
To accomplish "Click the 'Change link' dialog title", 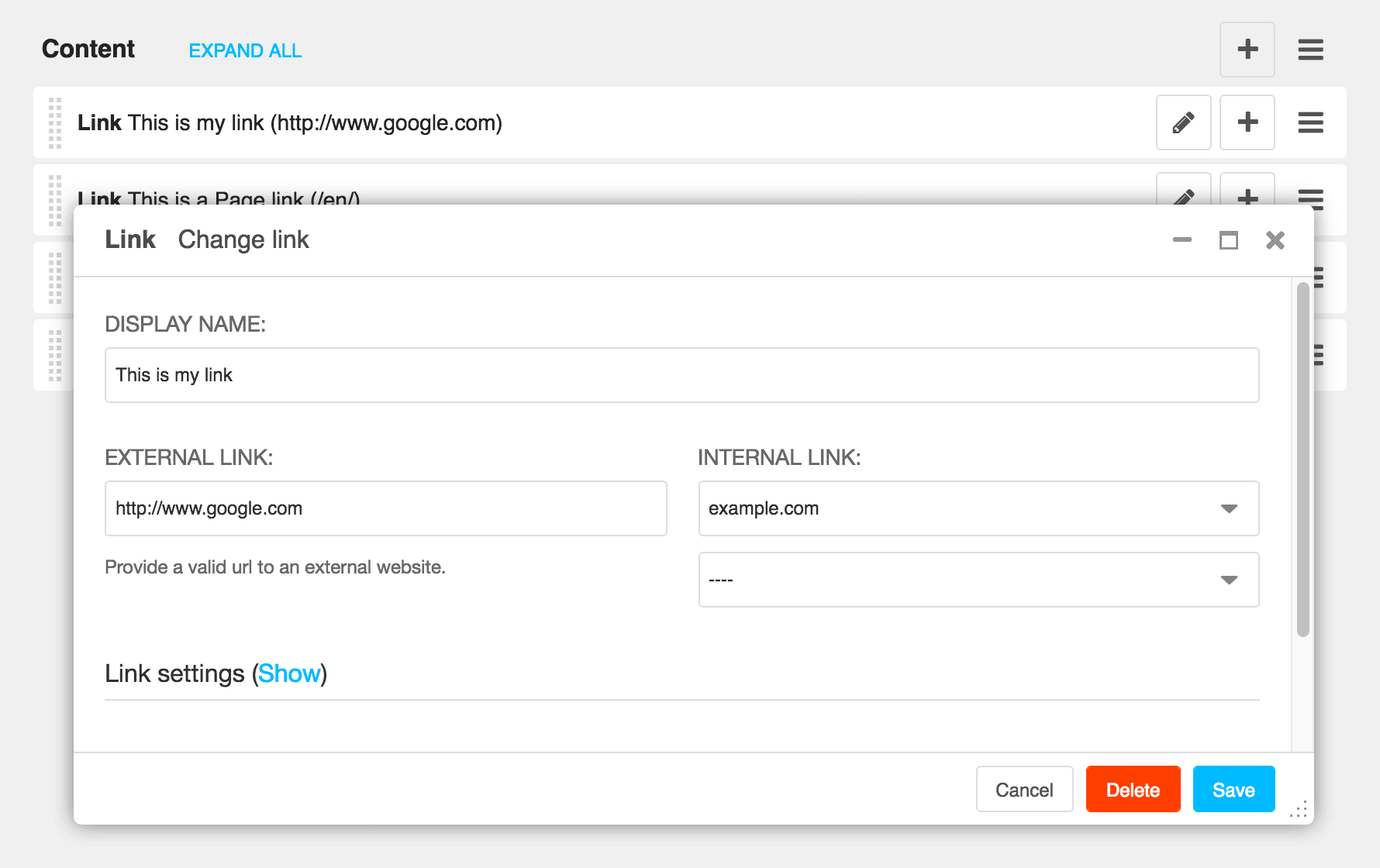I will pos(243,239).
